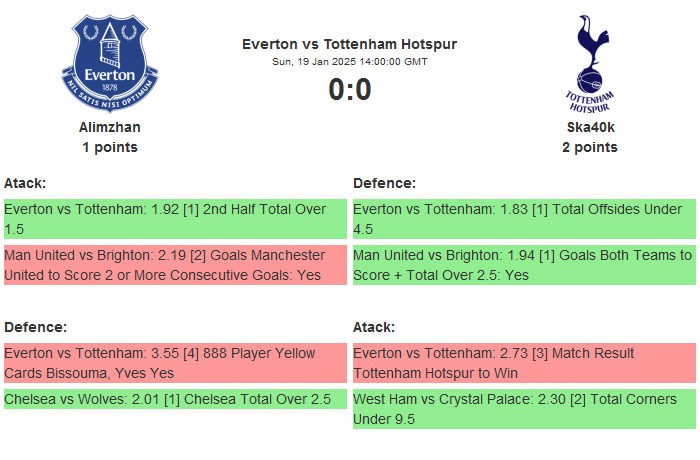Click Ska40k's 2 points label

[x=589, y=147]
